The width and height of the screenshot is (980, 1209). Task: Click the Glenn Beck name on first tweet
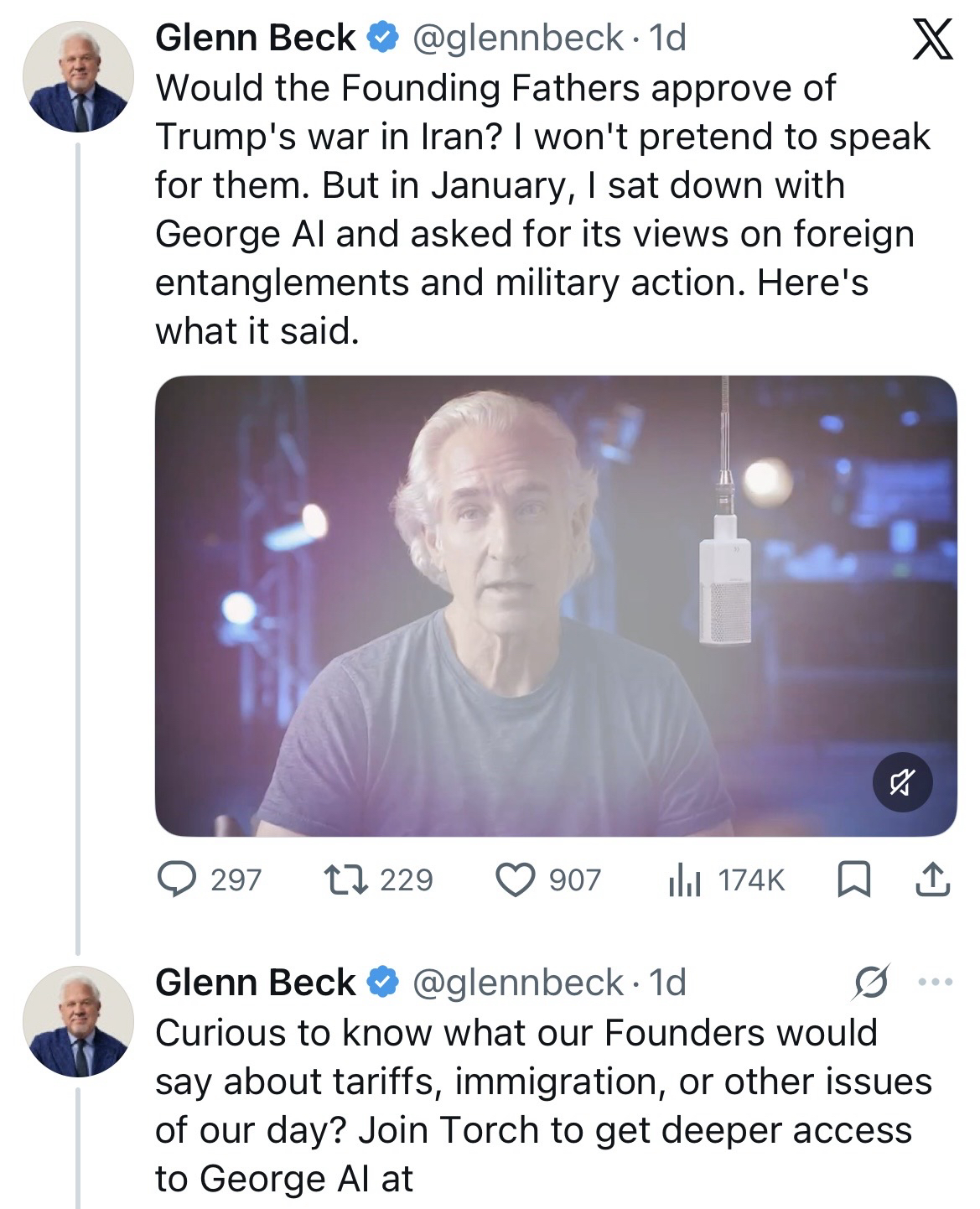tap(255, 38)
